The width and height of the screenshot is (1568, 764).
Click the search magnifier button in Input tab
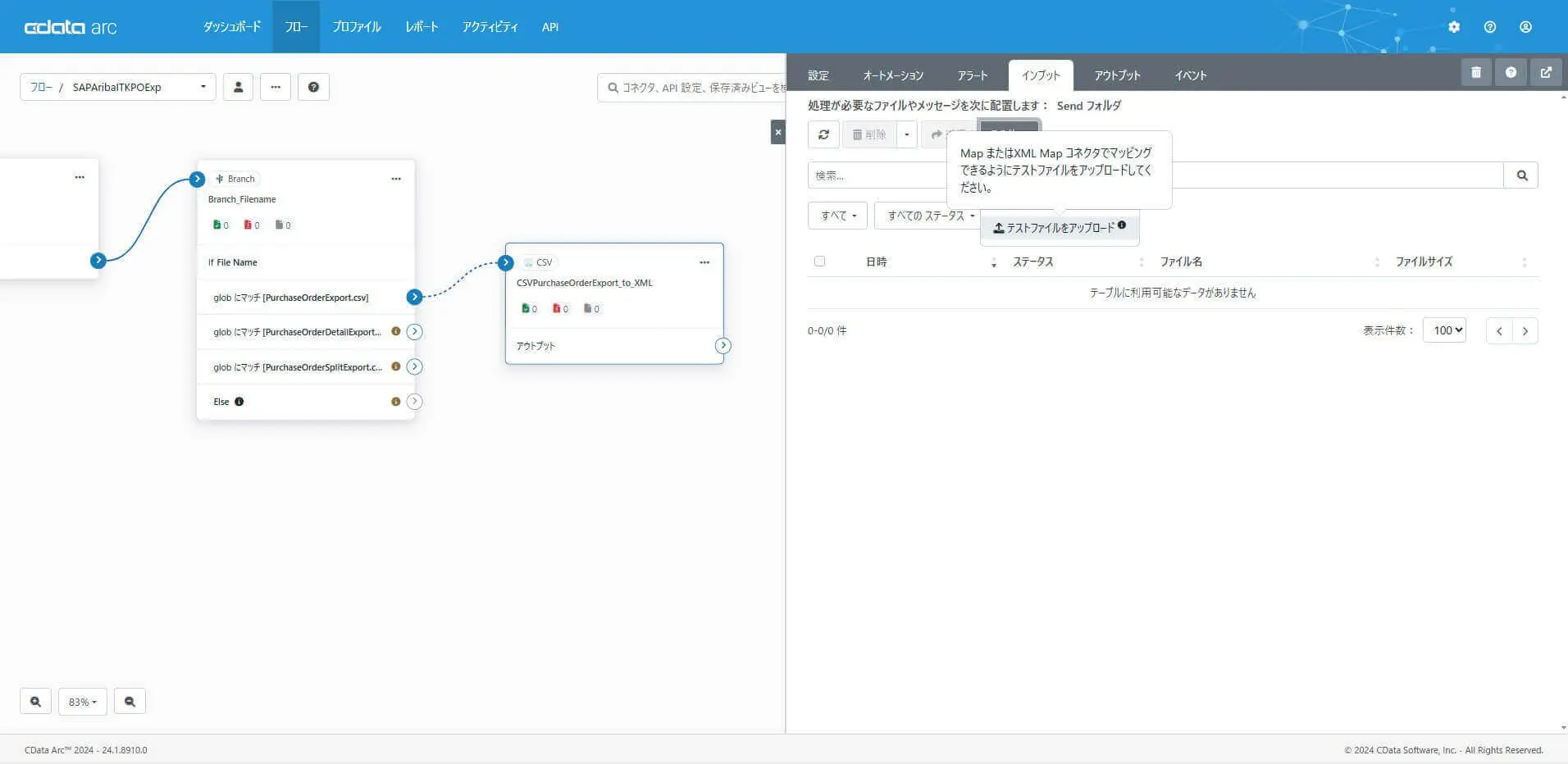tap(1521, 175)
